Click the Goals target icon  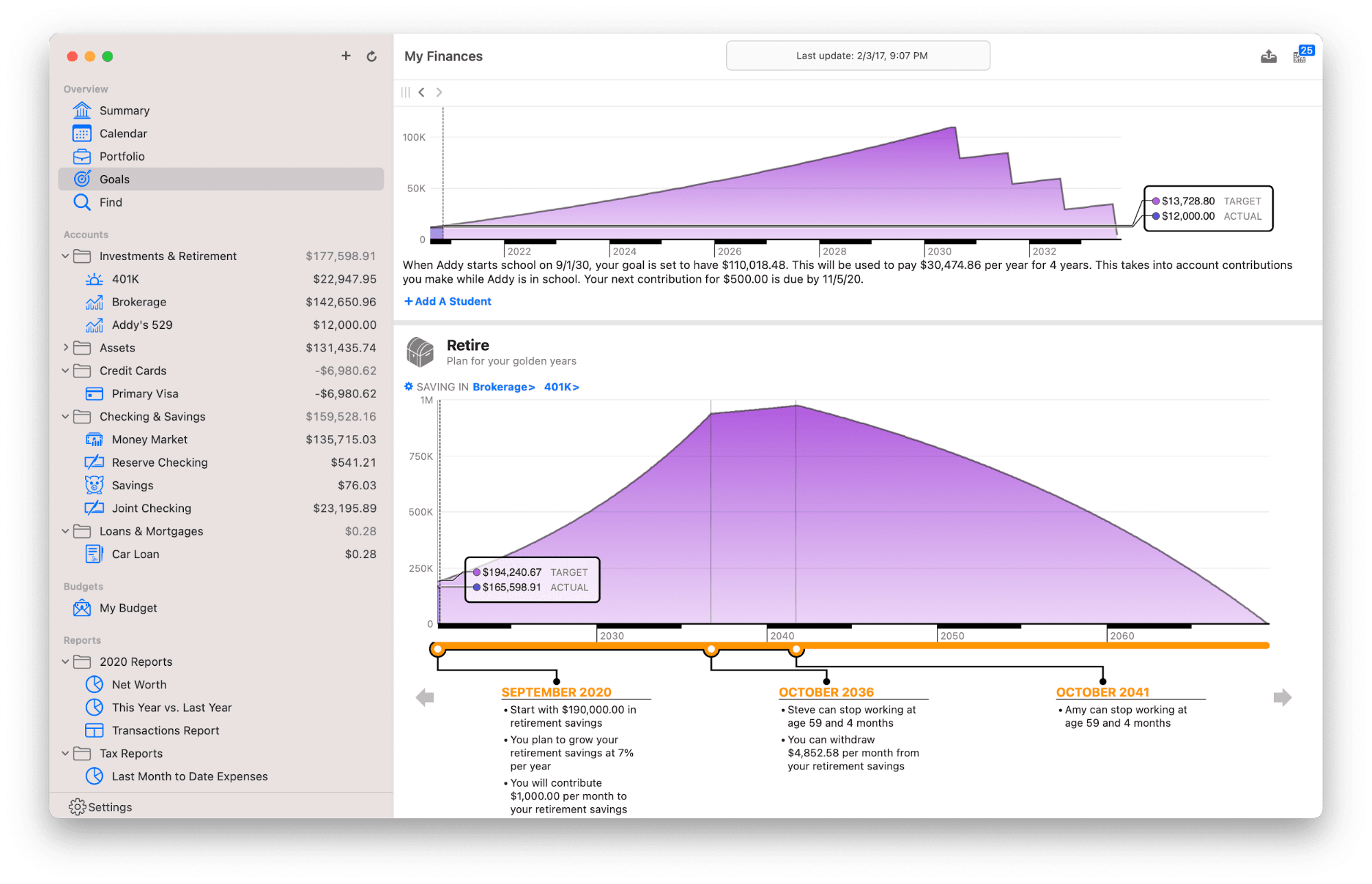[x=82, y=178]
